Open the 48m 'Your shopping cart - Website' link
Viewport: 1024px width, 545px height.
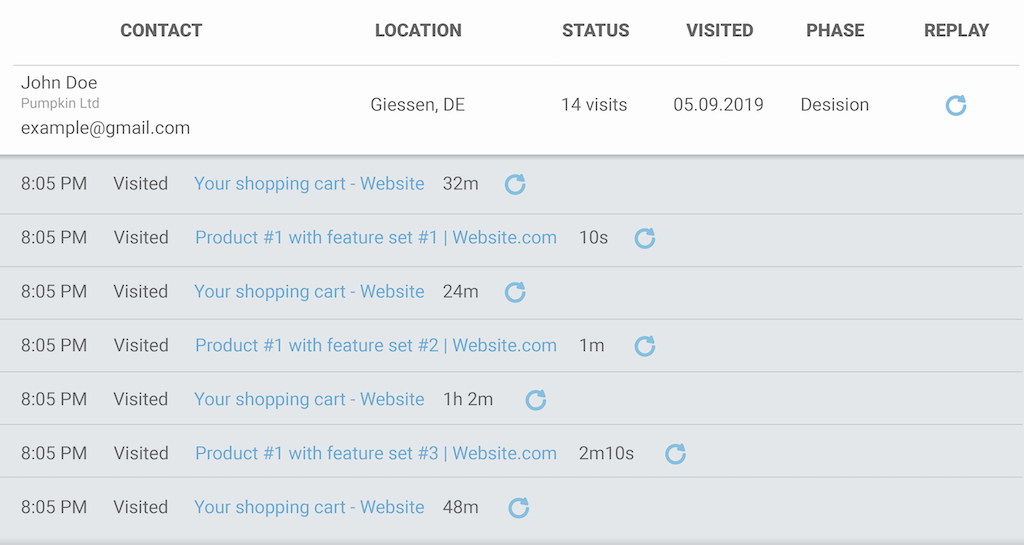(309, 508)
